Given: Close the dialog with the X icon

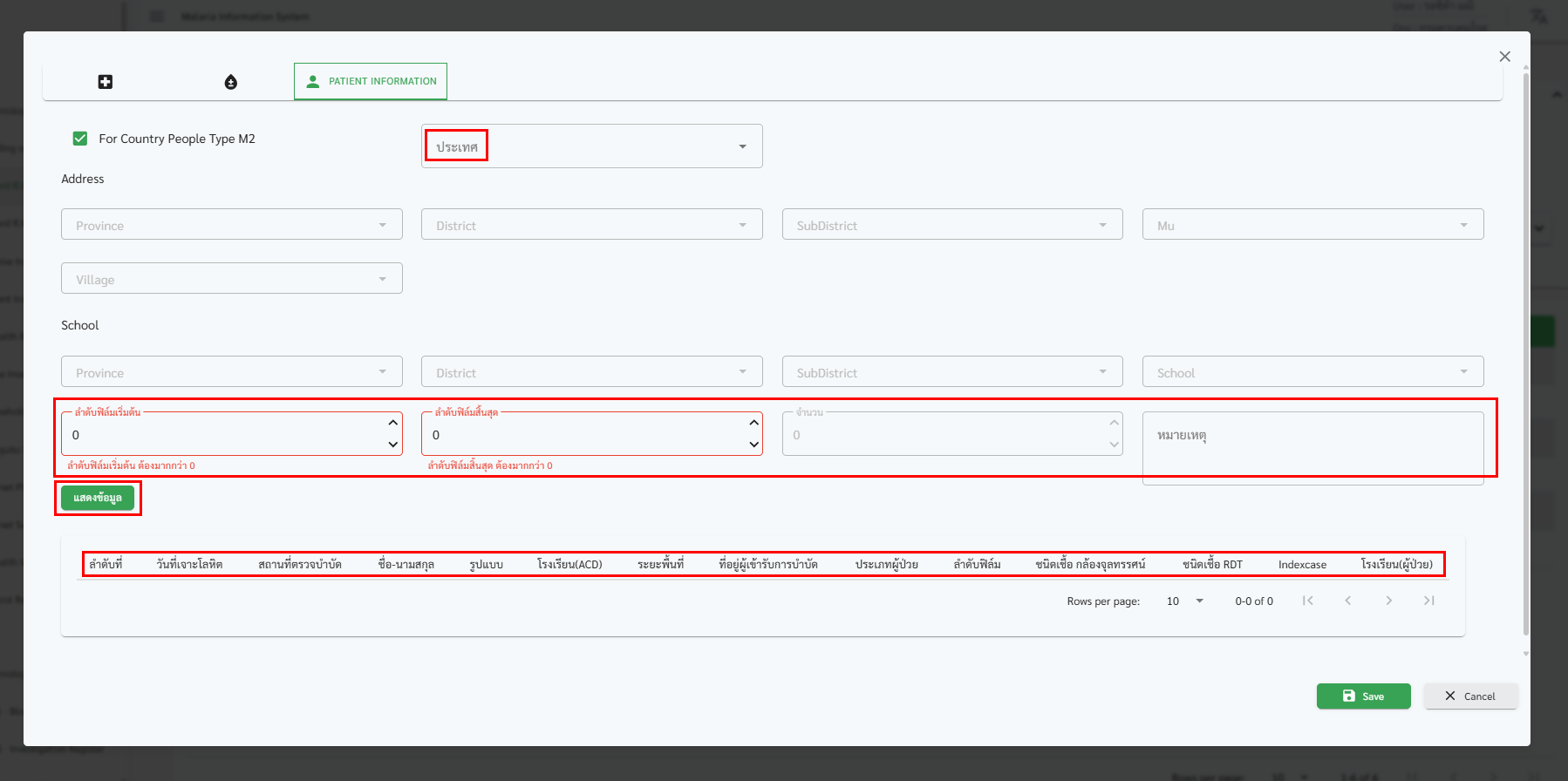Looking at the screenshot, I should click(x=1504, y=57).
